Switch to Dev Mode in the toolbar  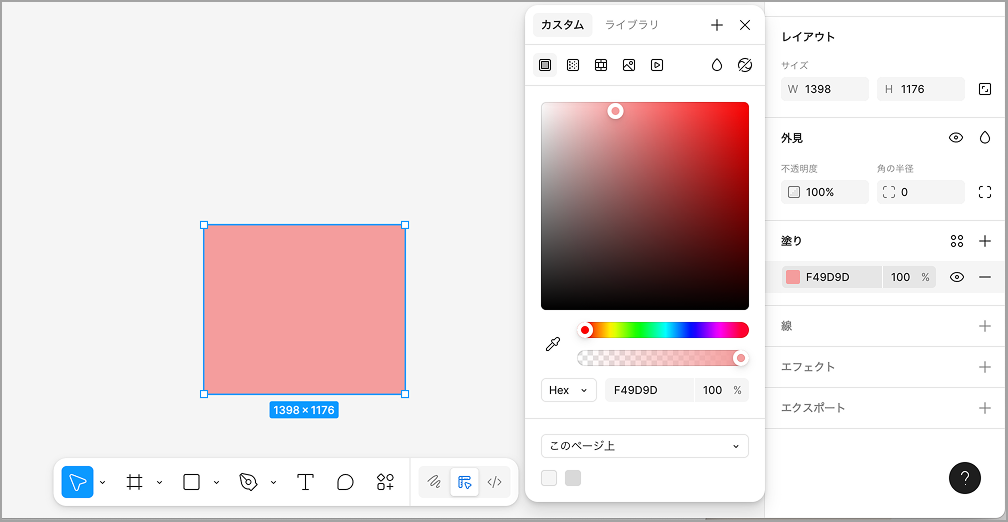tap(494, 482)
